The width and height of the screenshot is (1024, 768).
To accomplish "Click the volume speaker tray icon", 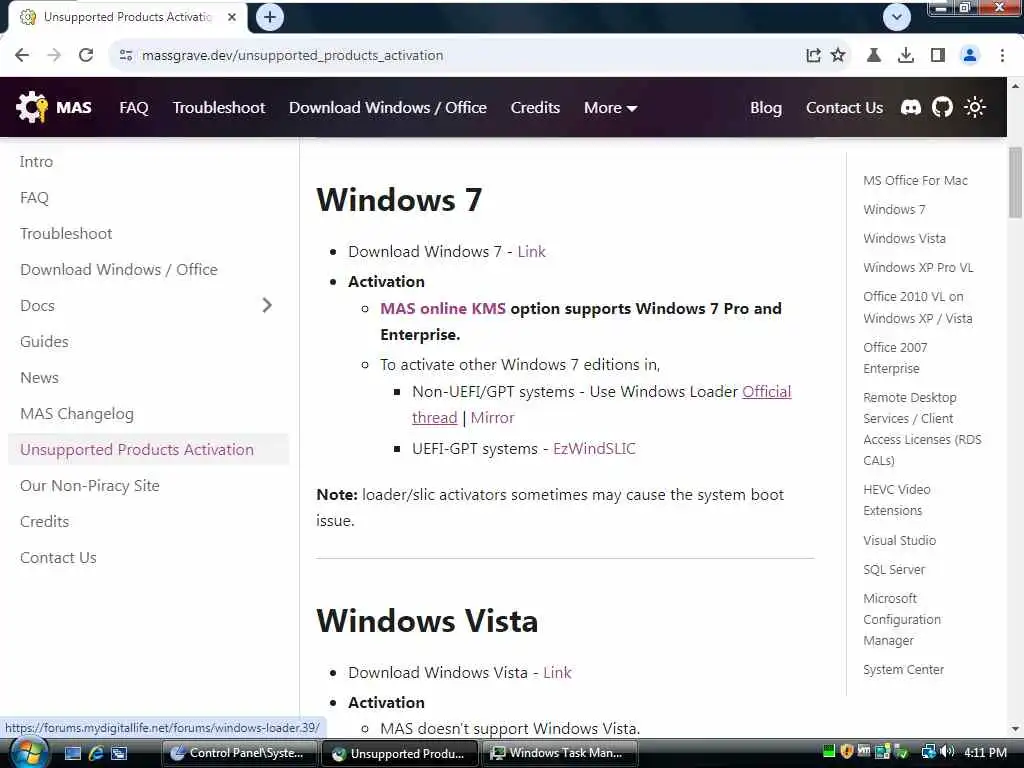I will 948,752.
